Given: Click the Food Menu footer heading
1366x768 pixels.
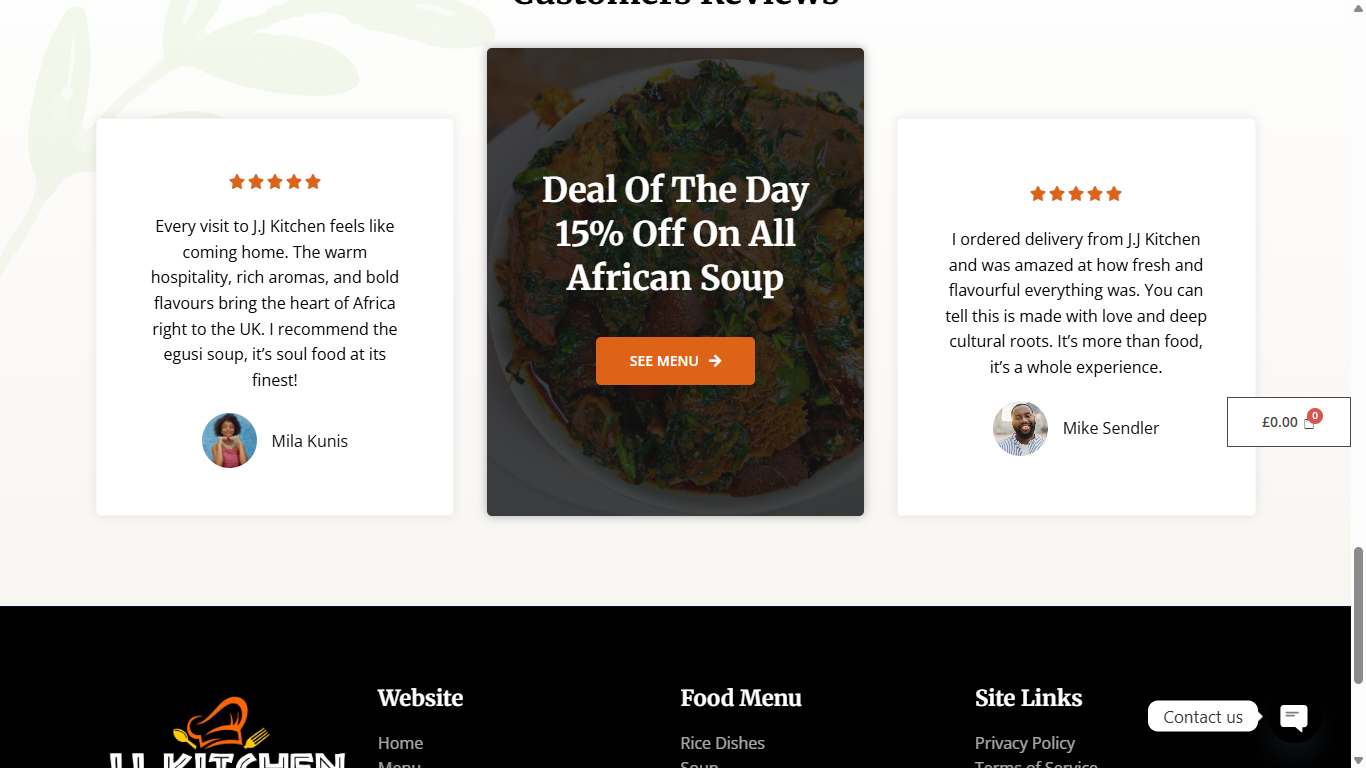Looking at the screenshot, I should point(741,698).
